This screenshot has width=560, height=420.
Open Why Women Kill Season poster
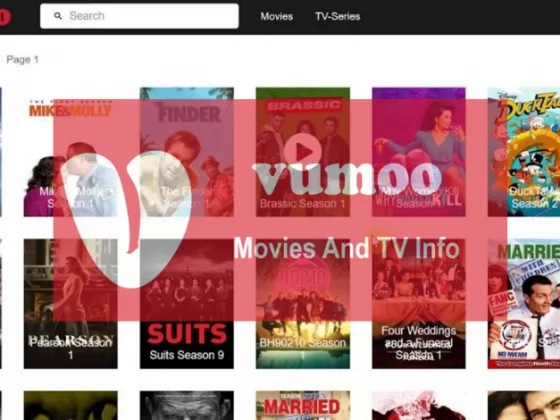pos(419,152)
